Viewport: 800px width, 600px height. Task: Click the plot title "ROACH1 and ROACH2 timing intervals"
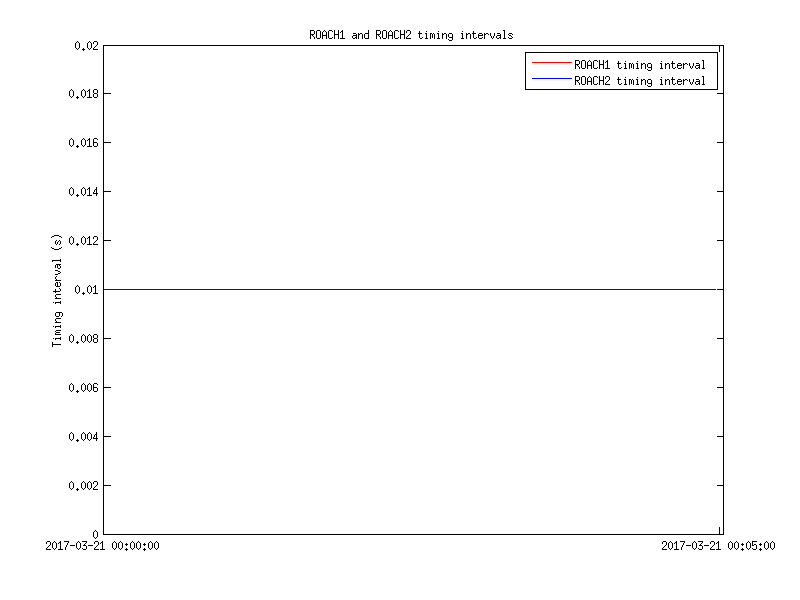coord(411,35)
